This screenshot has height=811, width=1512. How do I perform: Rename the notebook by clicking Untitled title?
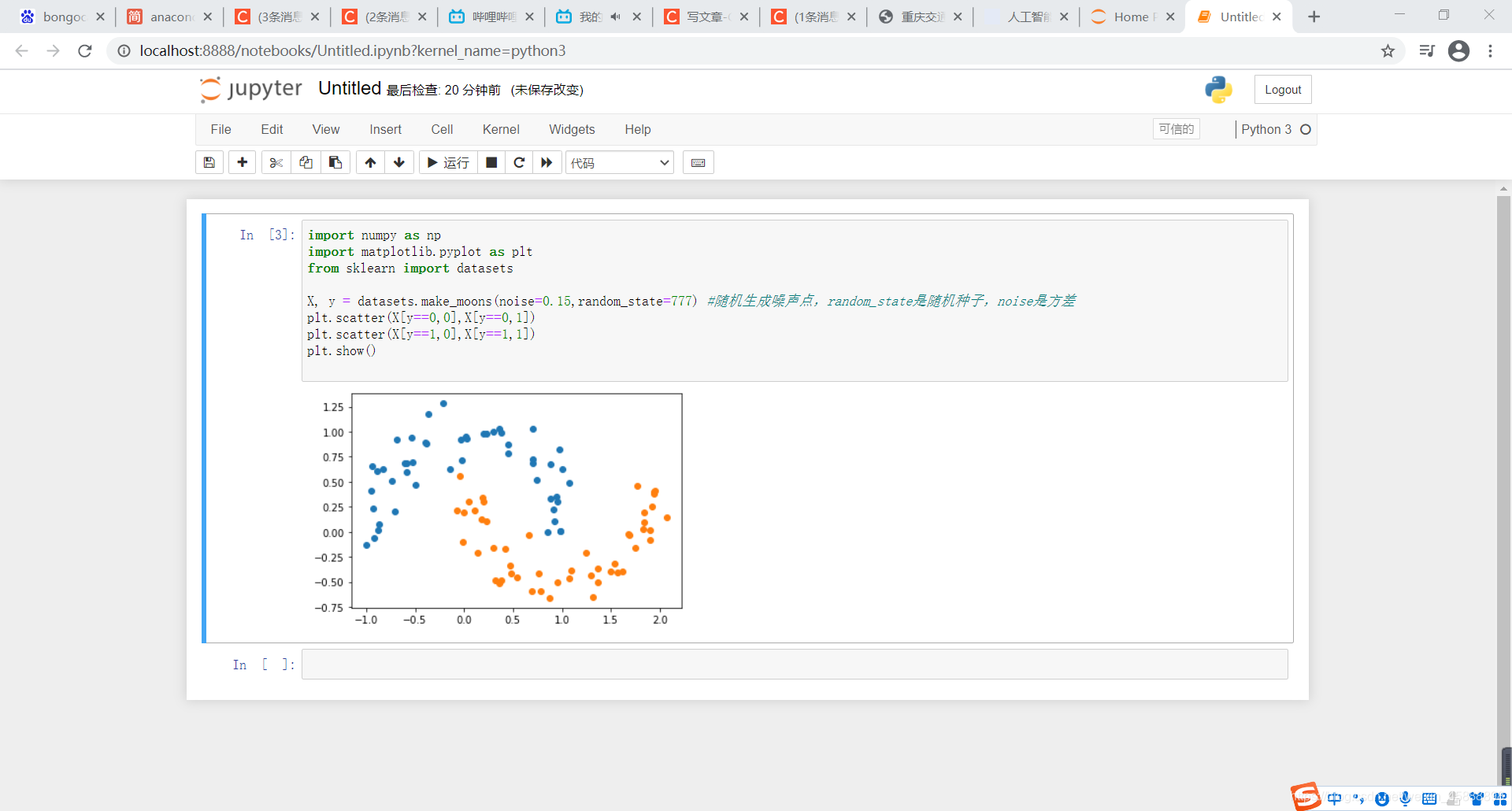tap(350, 88)
